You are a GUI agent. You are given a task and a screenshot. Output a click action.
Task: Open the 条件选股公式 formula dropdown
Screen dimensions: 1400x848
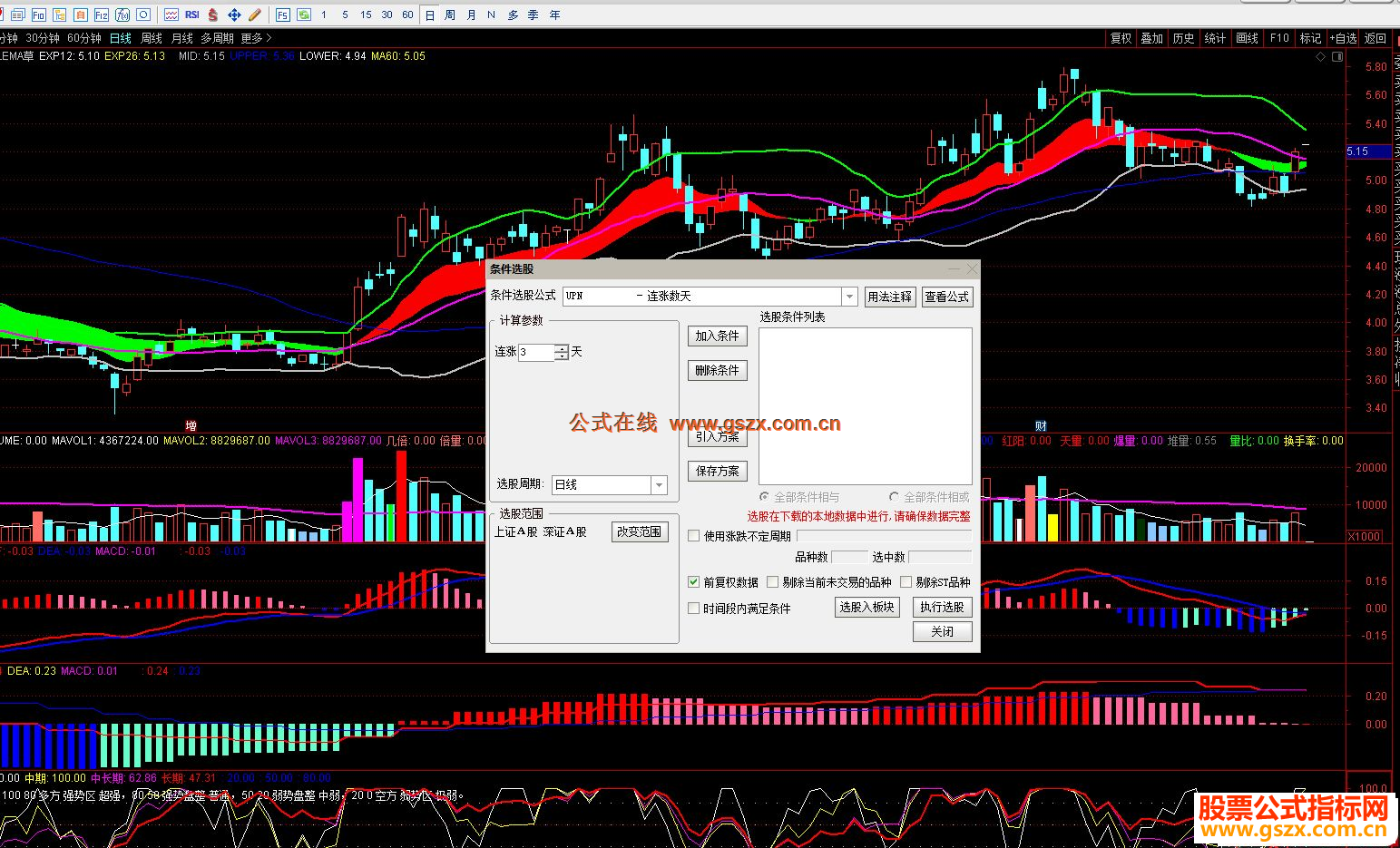click(x=849, y=297)
